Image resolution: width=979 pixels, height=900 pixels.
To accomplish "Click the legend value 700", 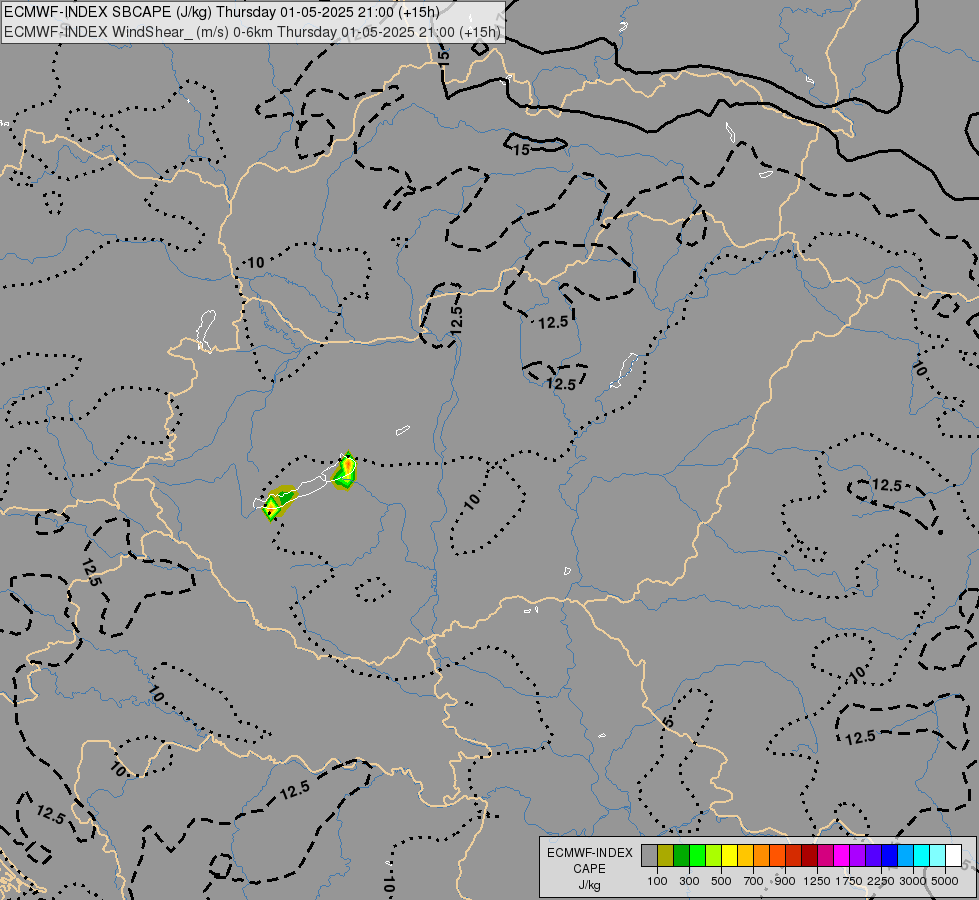I will [x=754, y=881].
